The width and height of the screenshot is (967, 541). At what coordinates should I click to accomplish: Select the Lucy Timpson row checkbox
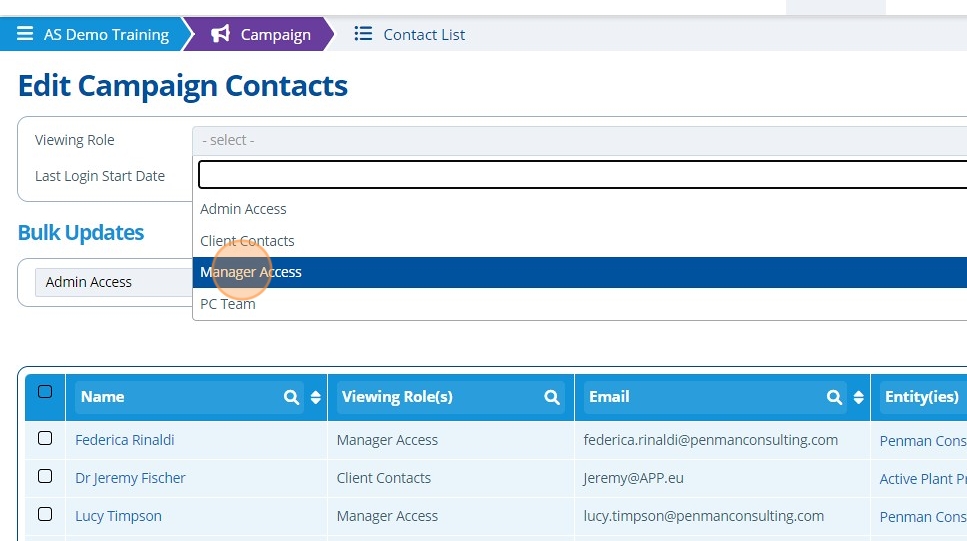(x=45, y=514)
